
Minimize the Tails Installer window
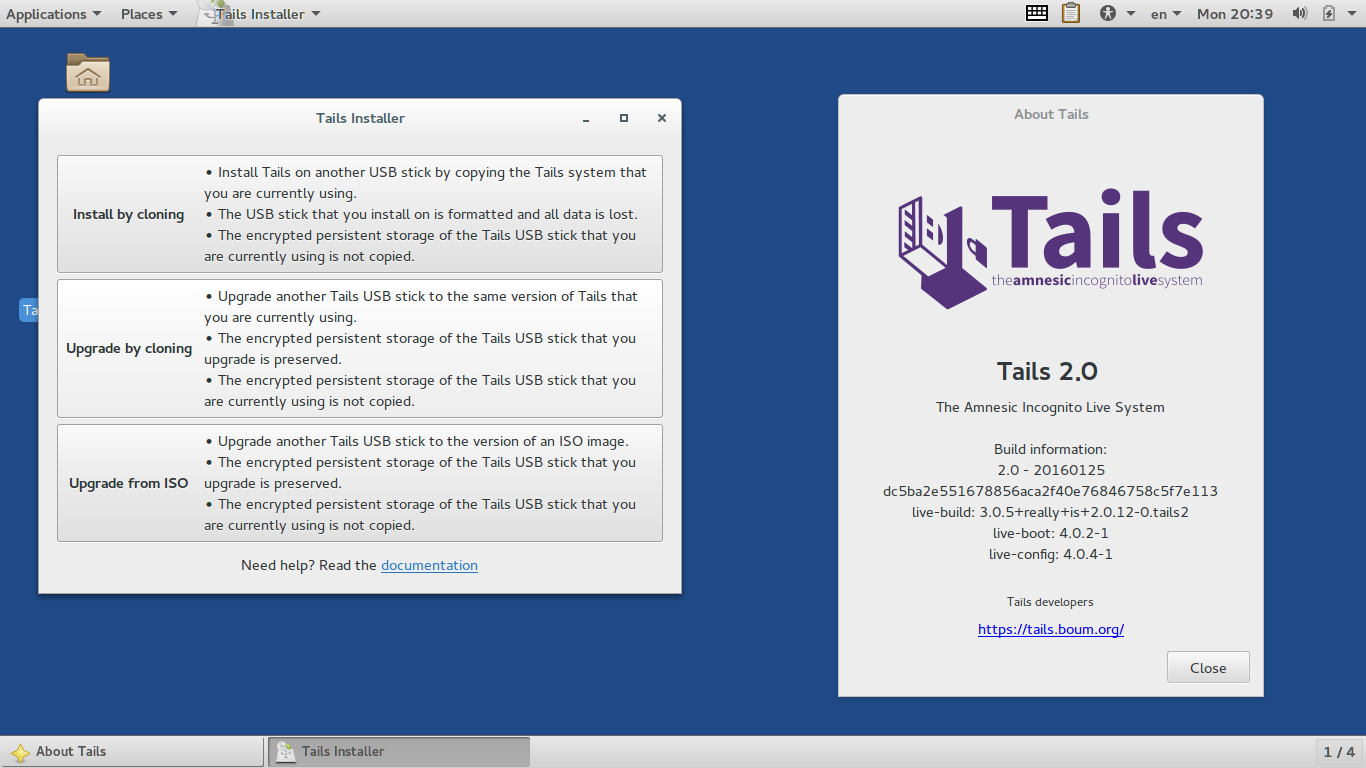point(586,118)
